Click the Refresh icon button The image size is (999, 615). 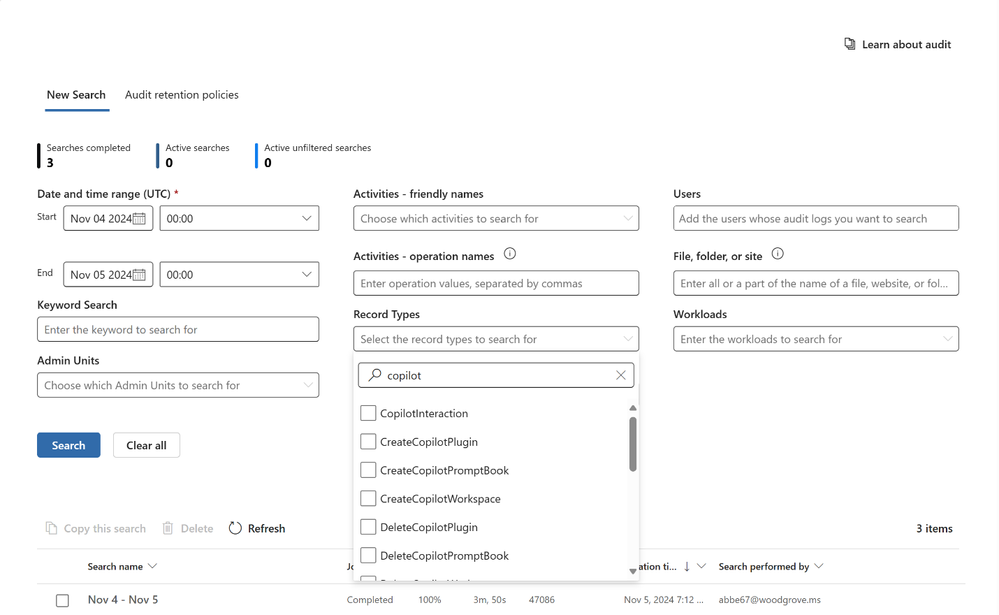point(235,528)
